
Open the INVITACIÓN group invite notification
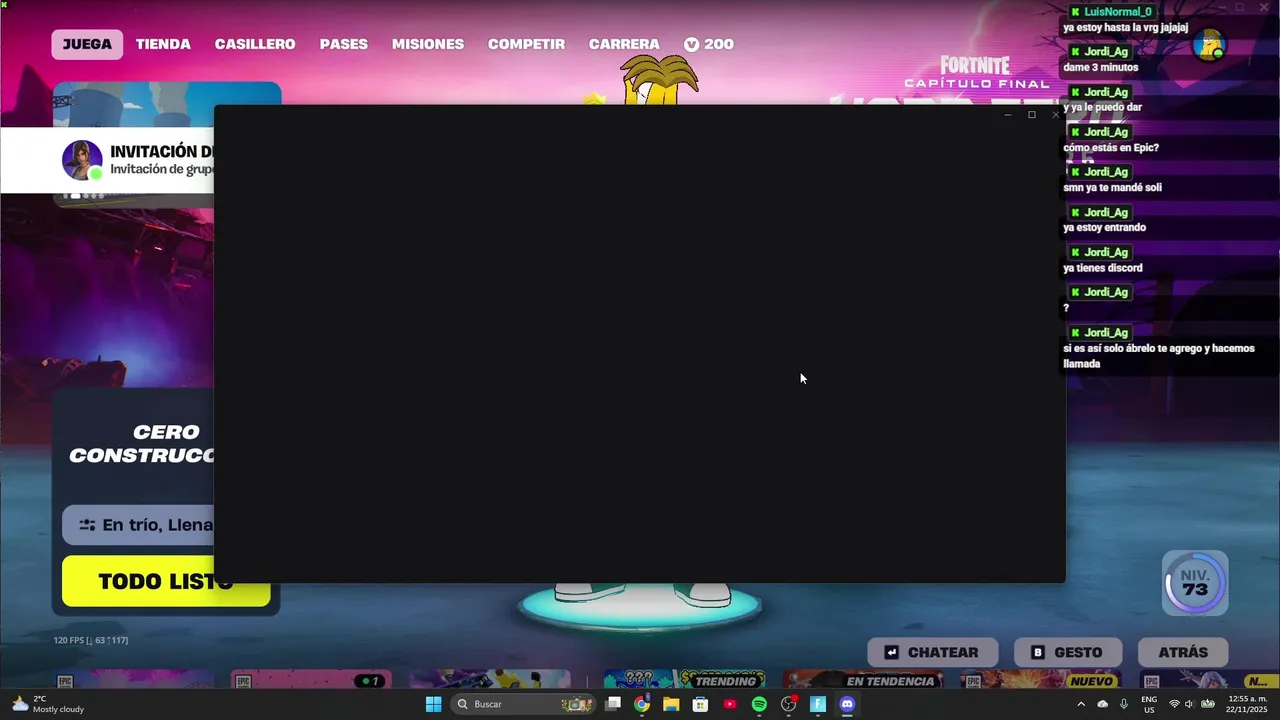(108, 160)
